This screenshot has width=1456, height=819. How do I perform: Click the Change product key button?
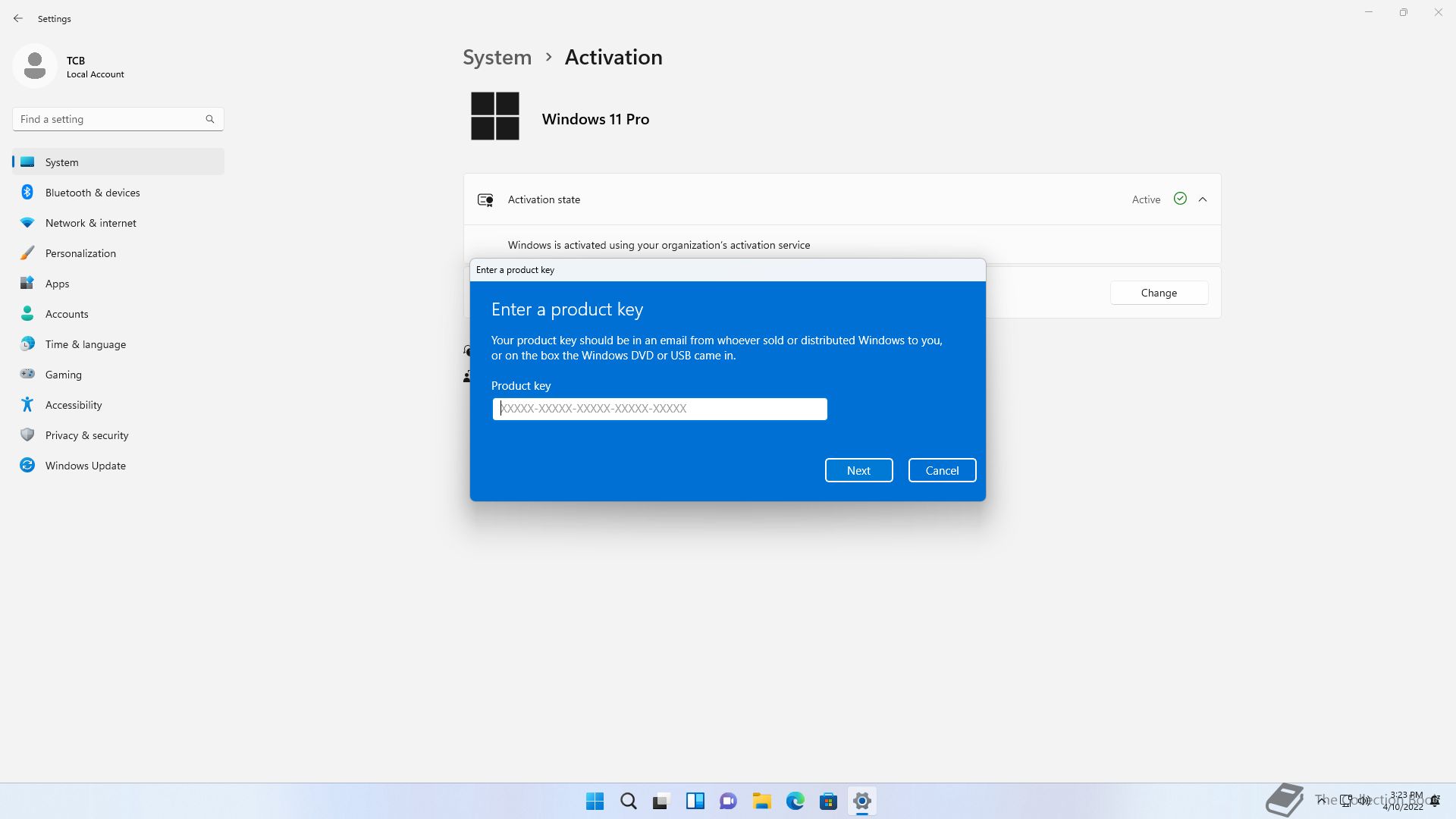[1159, 293]
